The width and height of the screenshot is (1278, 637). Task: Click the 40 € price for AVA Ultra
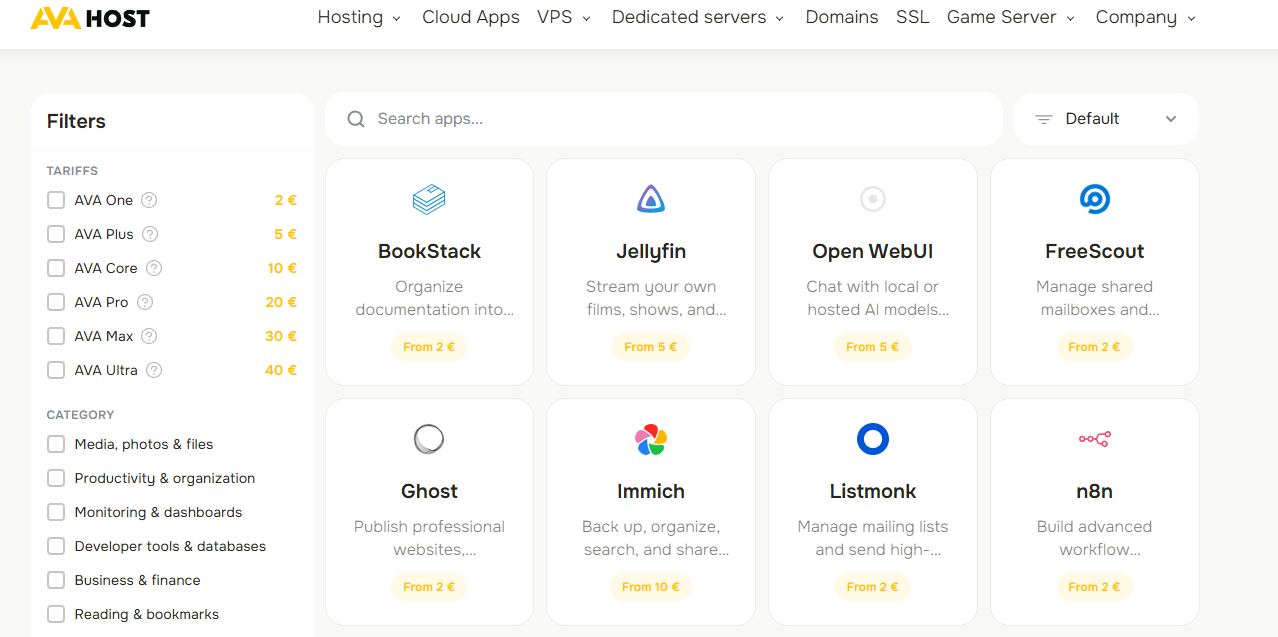tap(281, 370)
